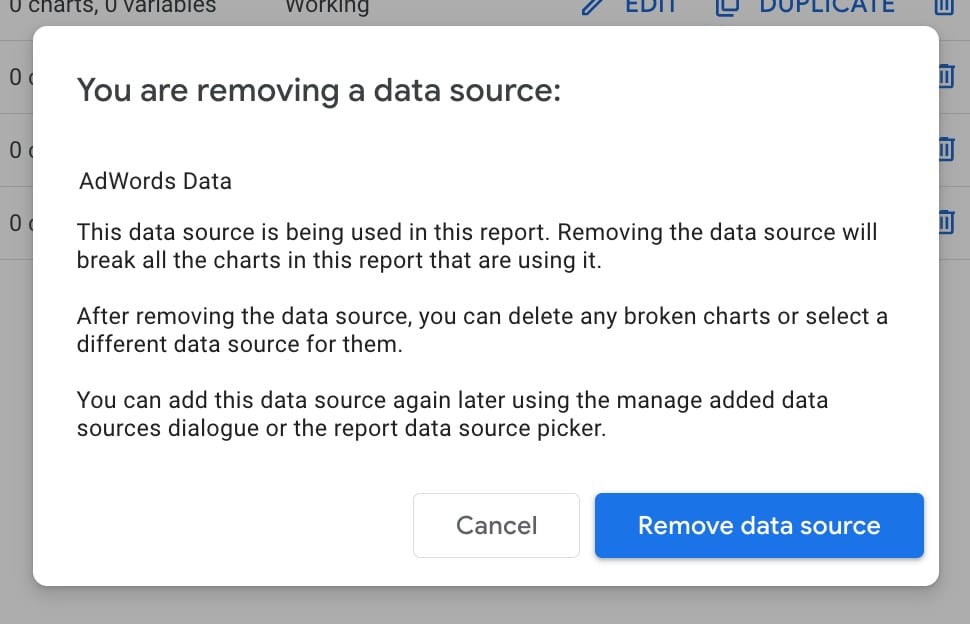
Task: Click the lowest trash icon on the right
Action: click(x=946, y=221)
